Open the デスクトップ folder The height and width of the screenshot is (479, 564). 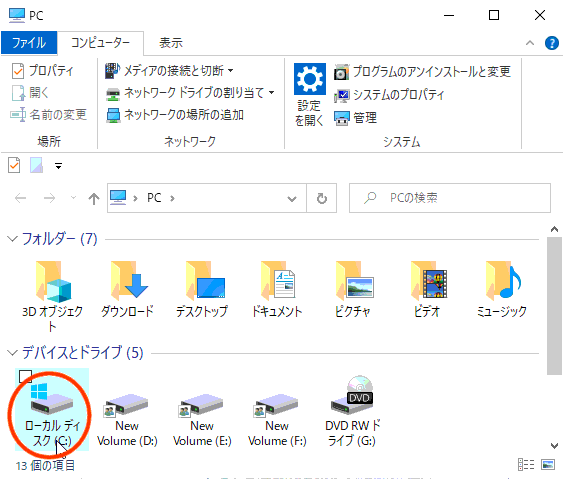click(202, 290)
